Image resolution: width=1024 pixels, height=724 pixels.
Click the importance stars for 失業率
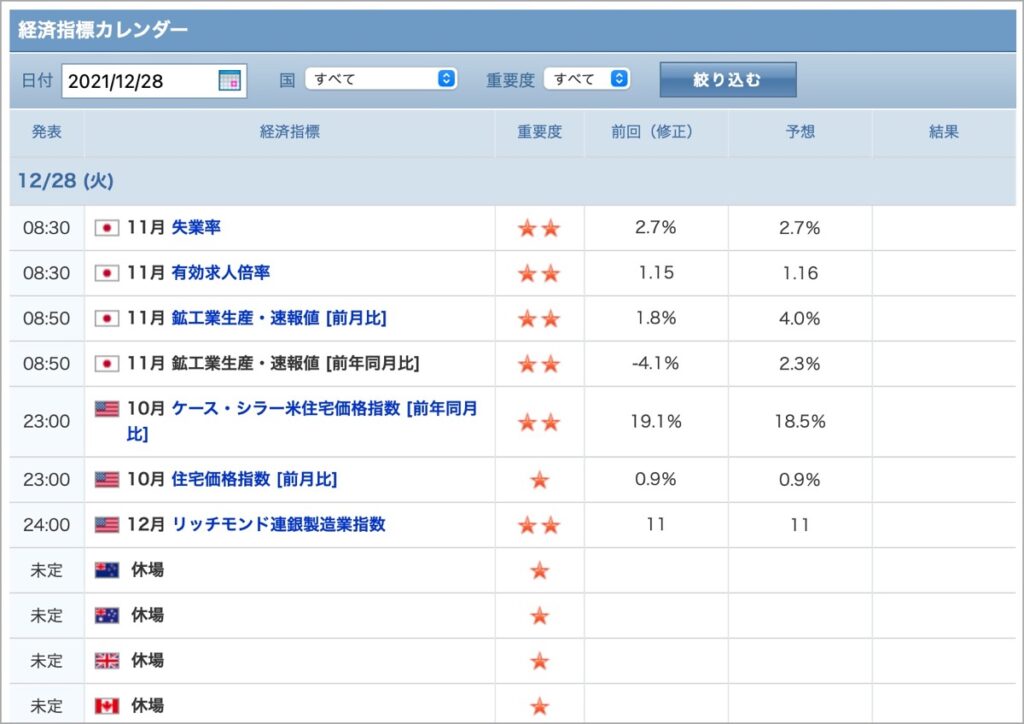(539, 228)
